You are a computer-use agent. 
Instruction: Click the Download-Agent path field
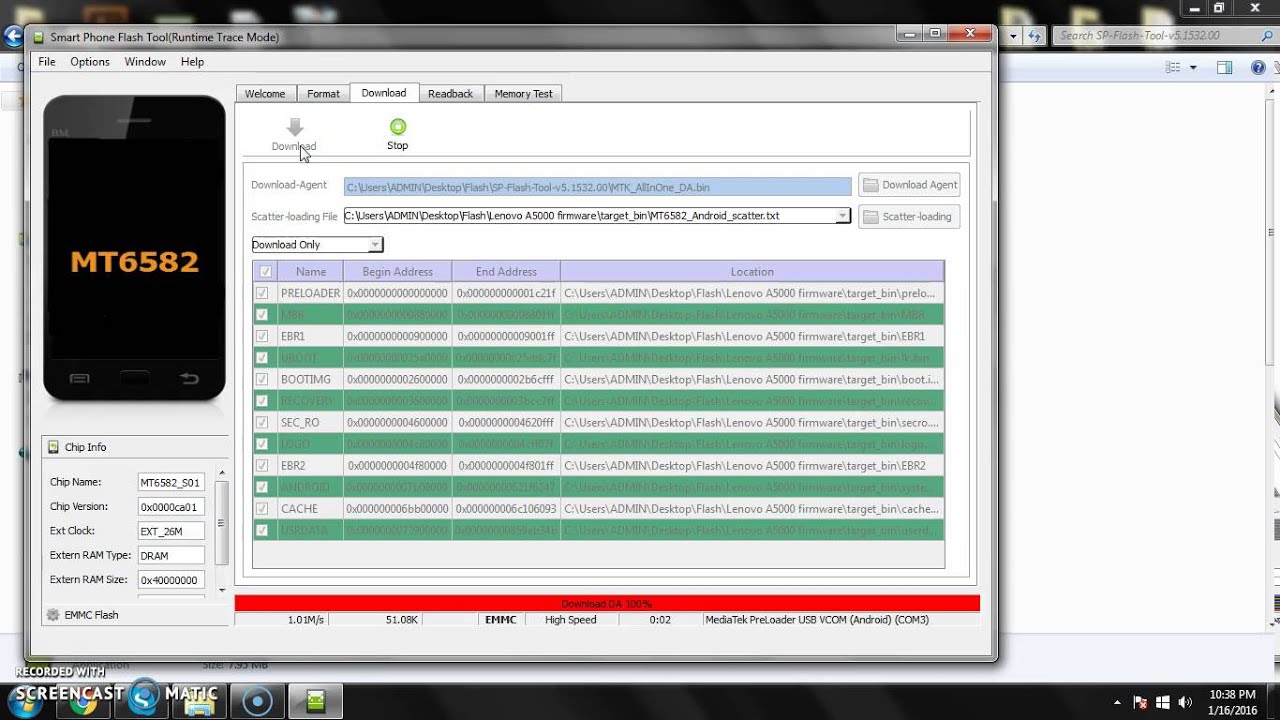[x=597, y=186]
